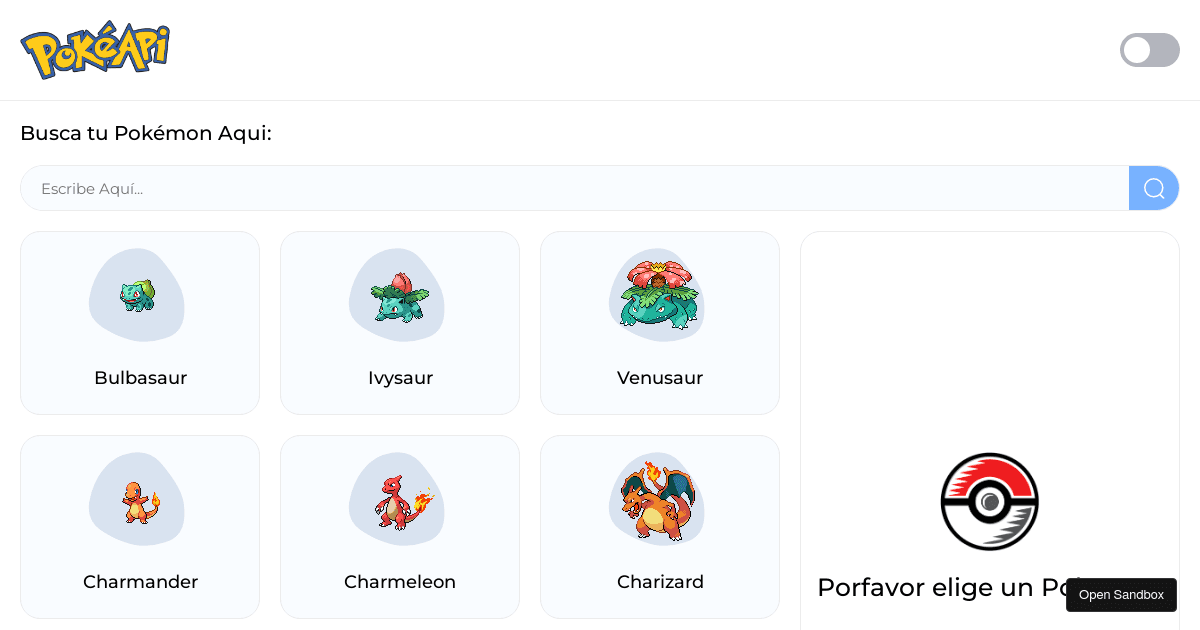Select the Charmeleon sprite image
Image resolution: width=1200 pixels, height=630 pixels.
point(397,499)
